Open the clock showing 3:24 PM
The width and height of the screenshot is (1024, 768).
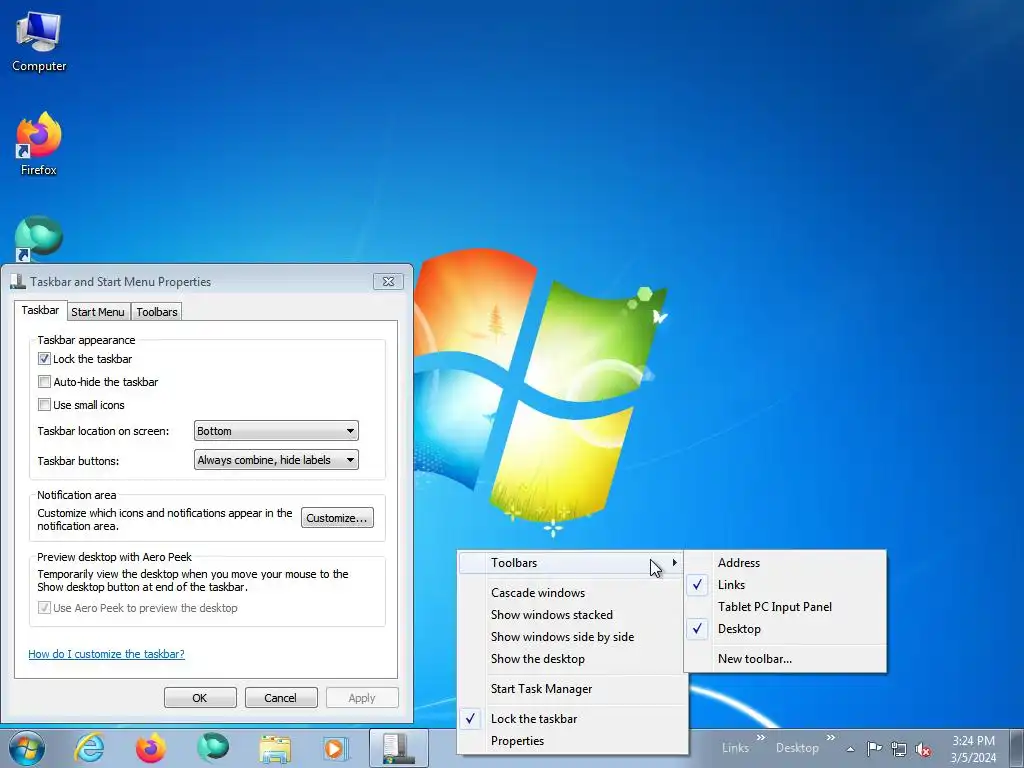[973, 748]
